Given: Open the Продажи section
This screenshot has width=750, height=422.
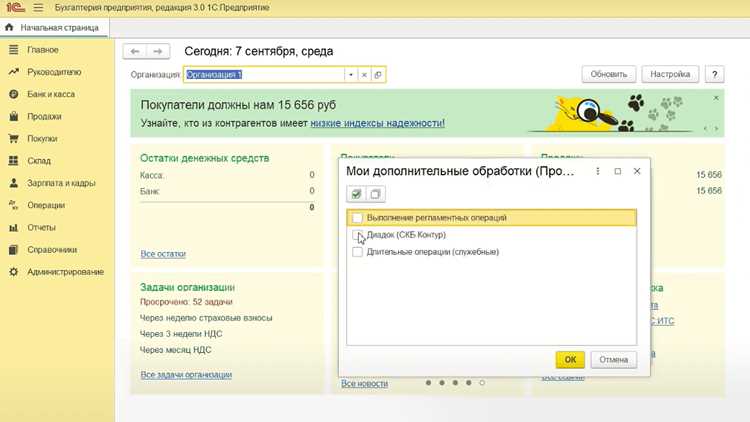Looking at the screenshot, I should click(x=44, y=116).
